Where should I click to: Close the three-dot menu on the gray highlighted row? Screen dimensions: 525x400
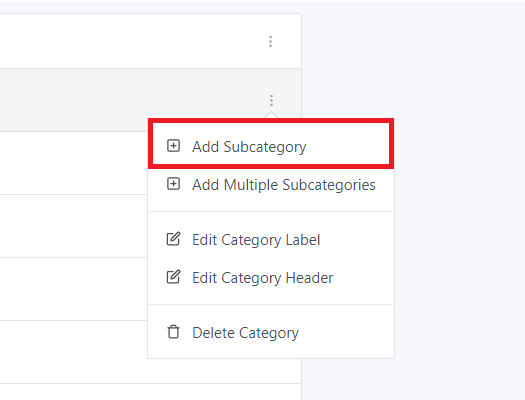(272, 100)
